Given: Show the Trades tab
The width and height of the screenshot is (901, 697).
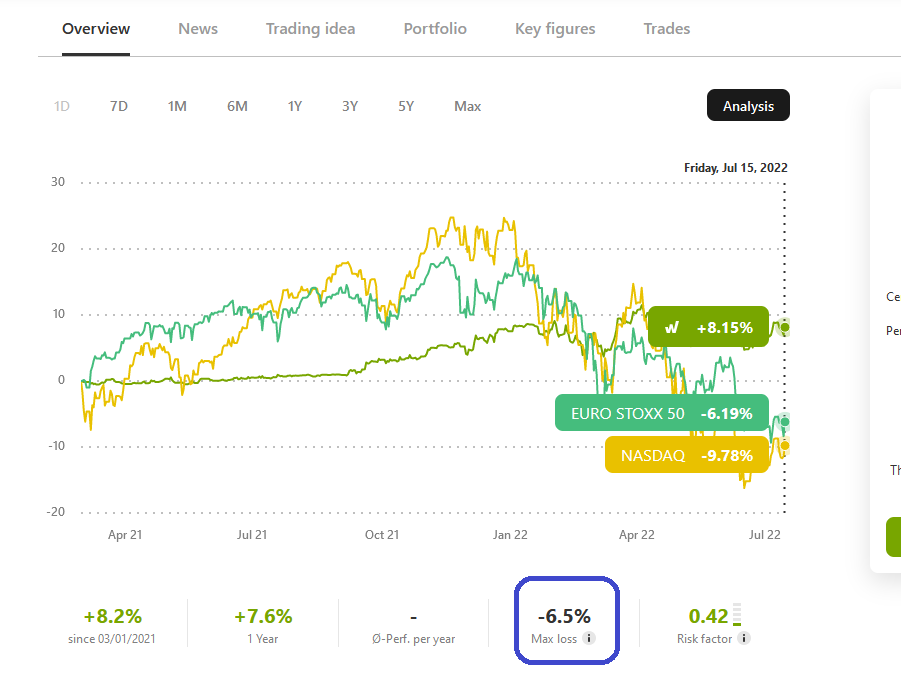Looking at the screenshot, I should [x=667, y=28].
